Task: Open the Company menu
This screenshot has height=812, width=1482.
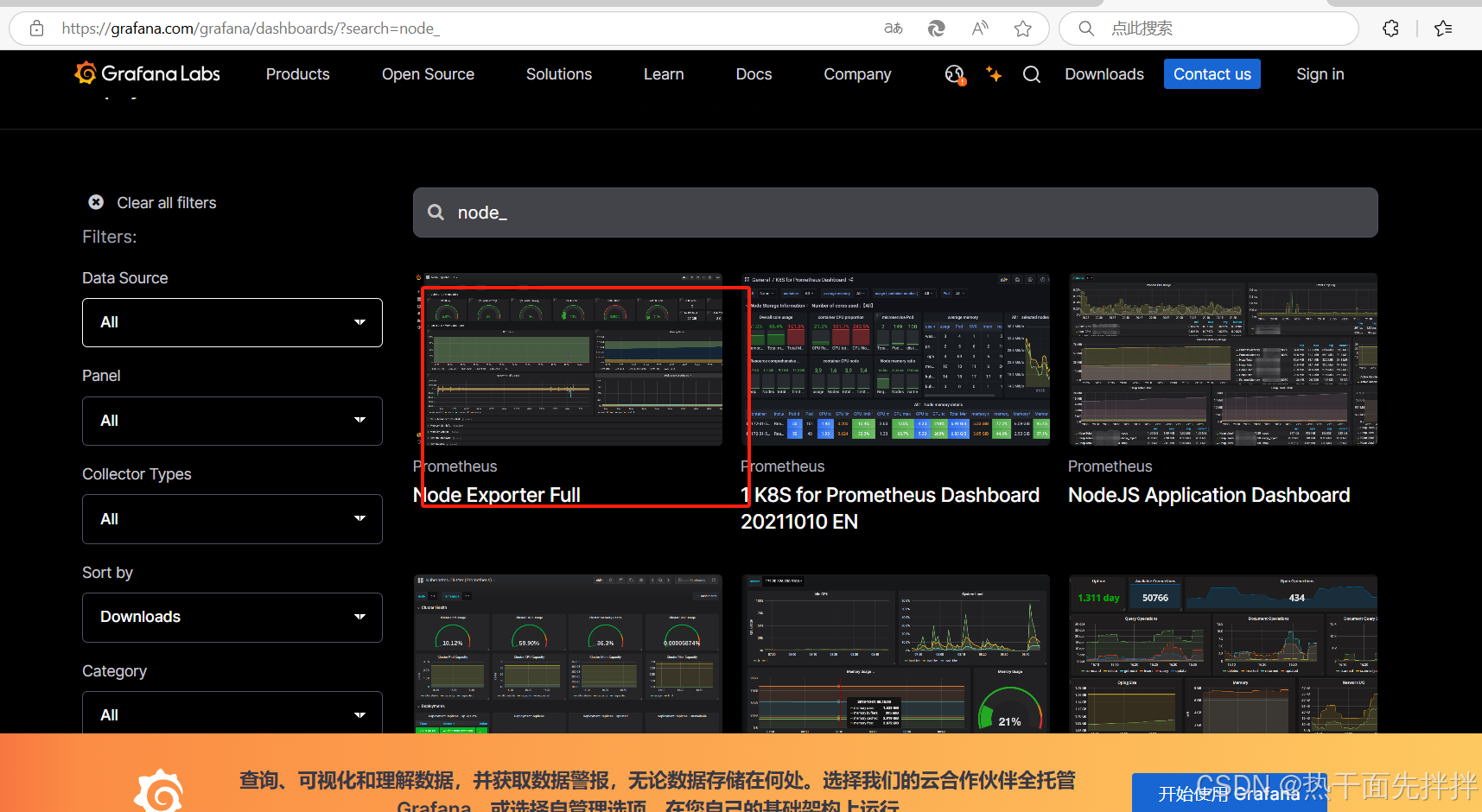Action: (x=857, y=74)
